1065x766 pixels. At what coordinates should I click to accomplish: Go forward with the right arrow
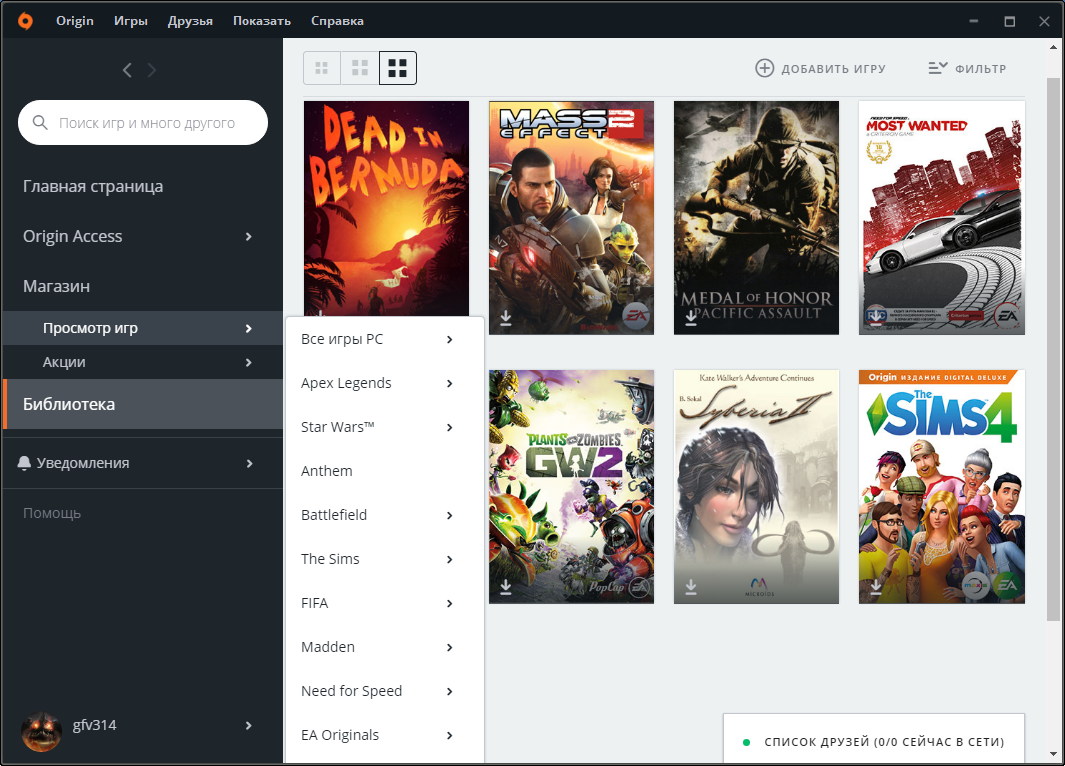151,70
